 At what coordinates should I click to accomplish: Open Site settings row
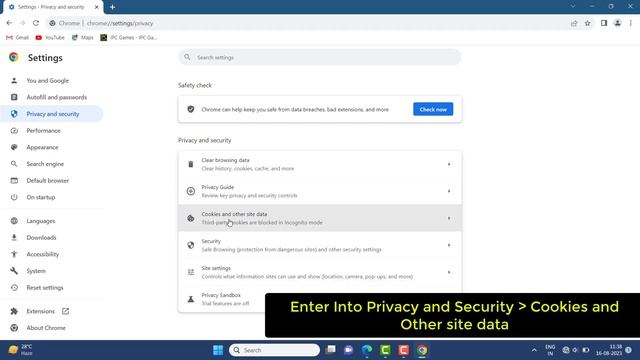click(320, 272)
